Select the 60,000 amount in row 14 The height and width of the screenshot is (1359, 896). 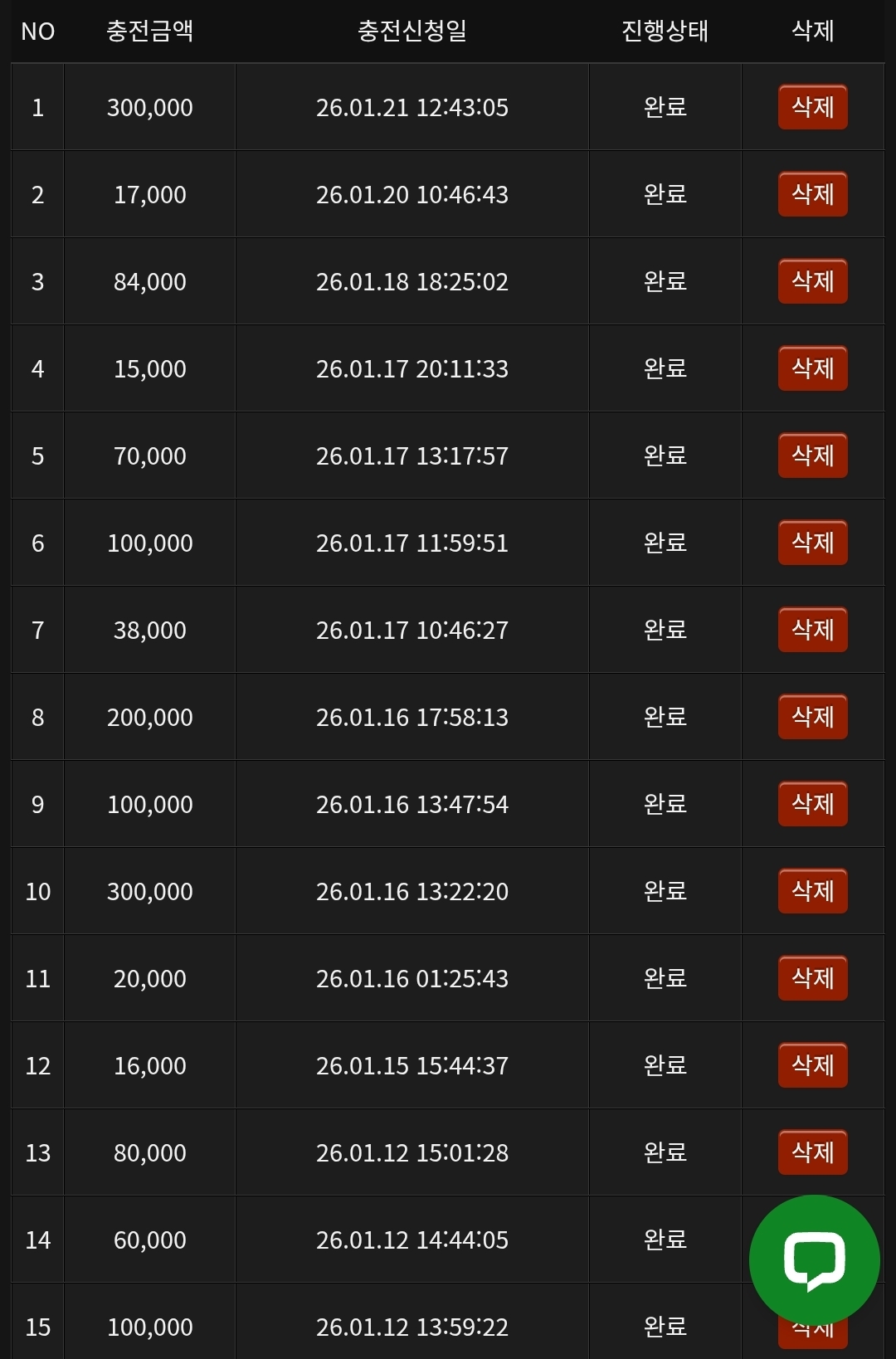pyautogui.click(x=149, y=1240)
